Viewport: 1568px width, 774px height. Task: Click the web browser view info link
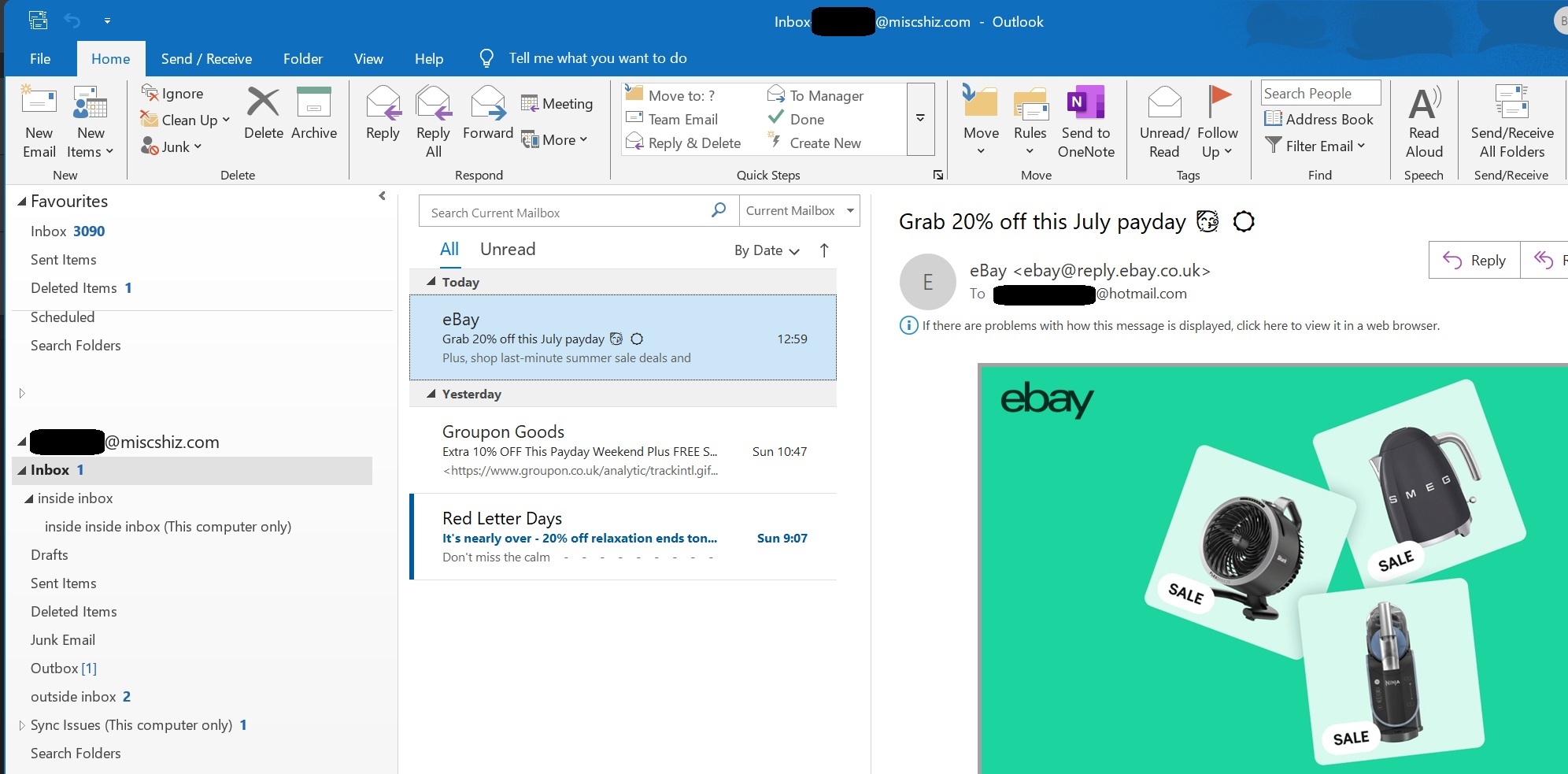[x=1181, y=325]
